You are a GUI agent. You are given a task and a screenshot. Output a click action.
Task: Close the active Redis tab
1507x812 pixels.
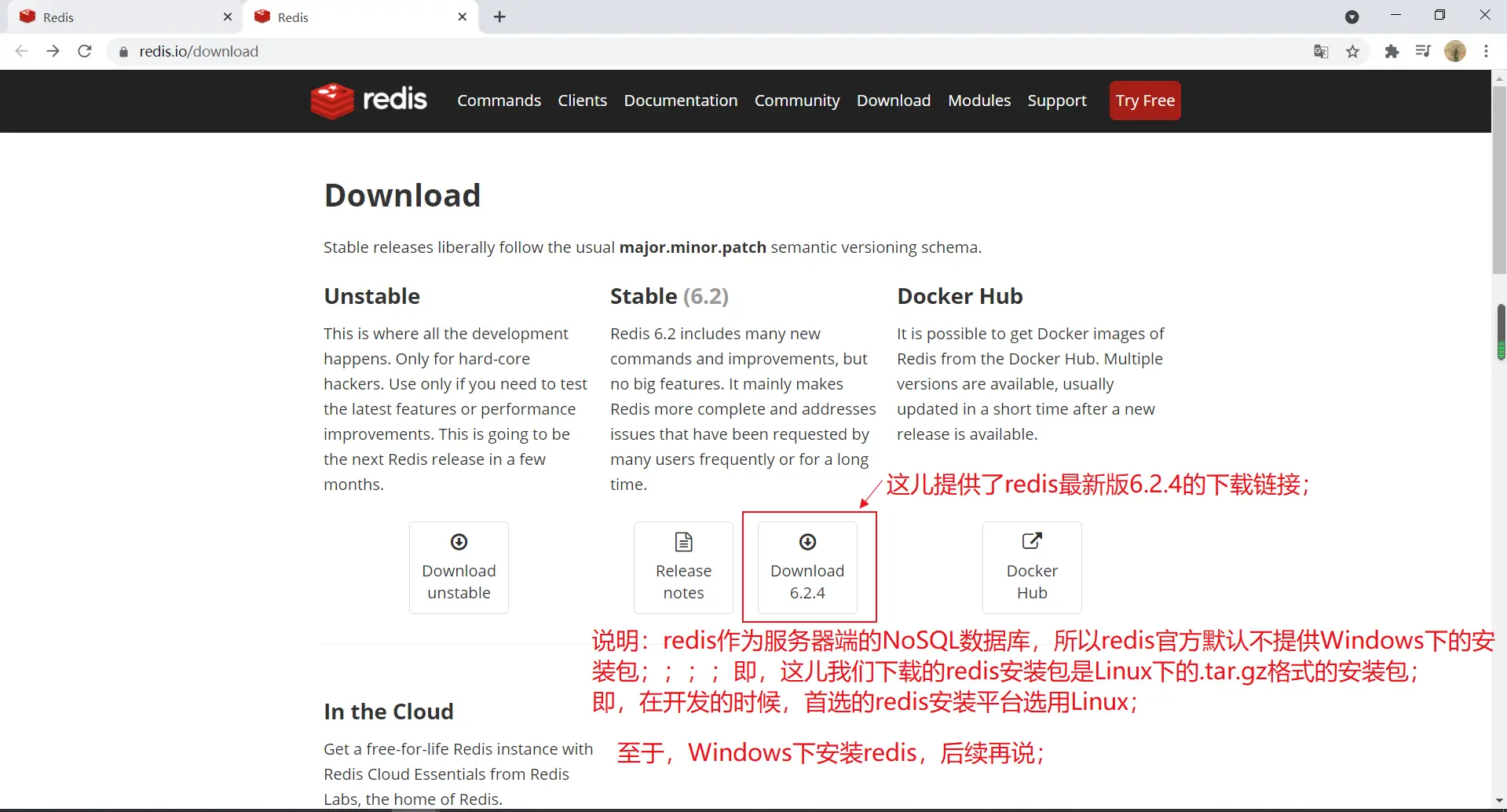tap(463, 16)
